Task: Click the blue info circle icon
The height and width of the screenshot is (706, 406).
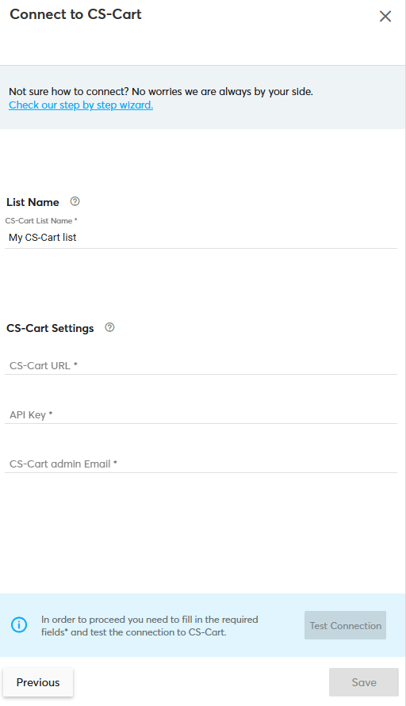Action: click(19, 625)
